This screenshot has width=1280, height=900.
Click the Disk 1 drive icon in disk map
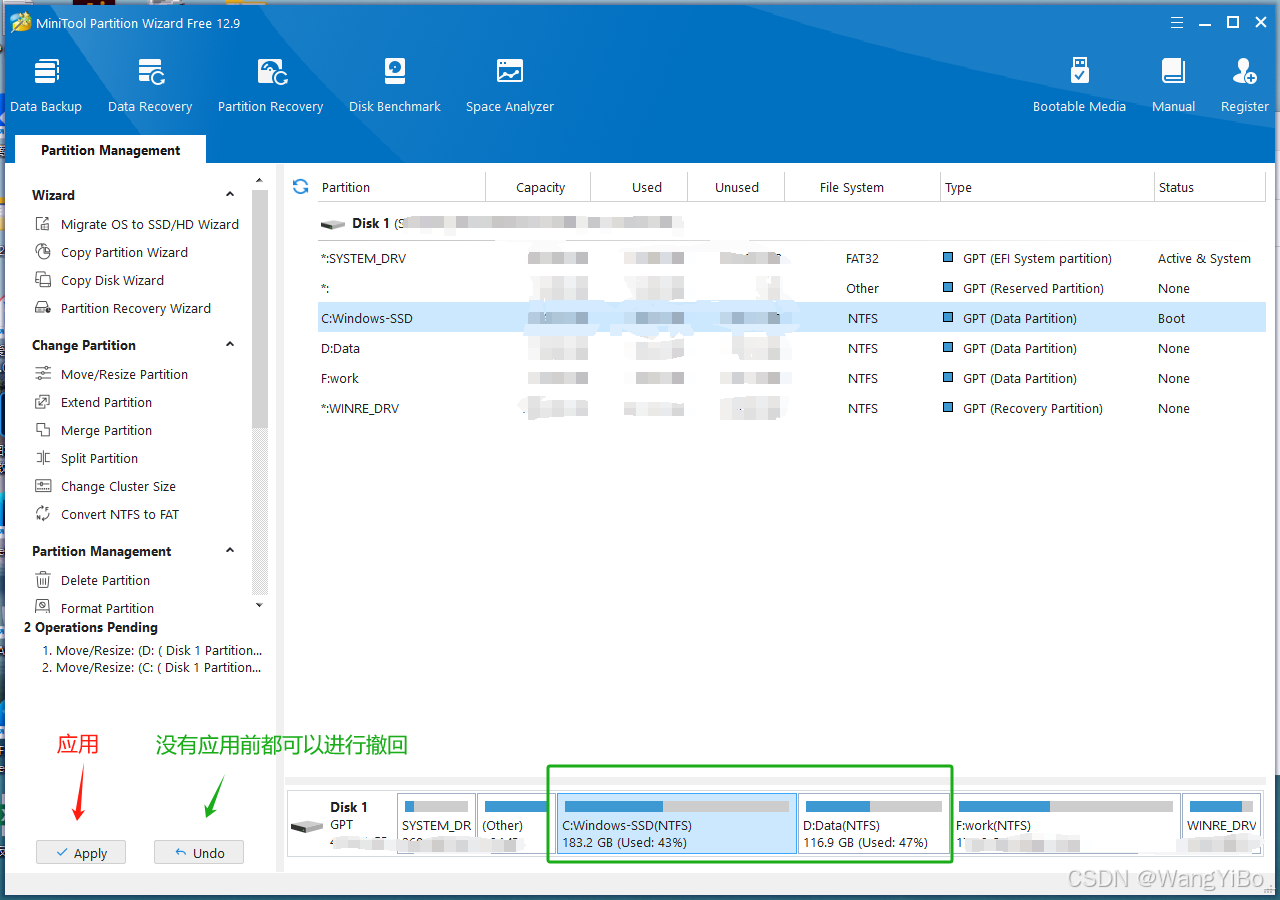pyautogui.click(x=307, y=827)
